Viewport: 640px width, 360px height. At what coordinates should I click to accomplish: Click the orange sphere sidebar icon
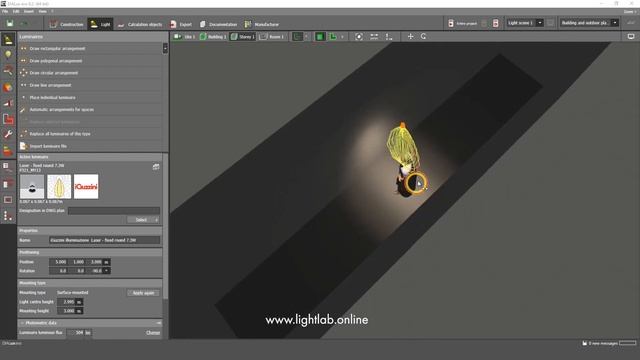coord(8,87)
